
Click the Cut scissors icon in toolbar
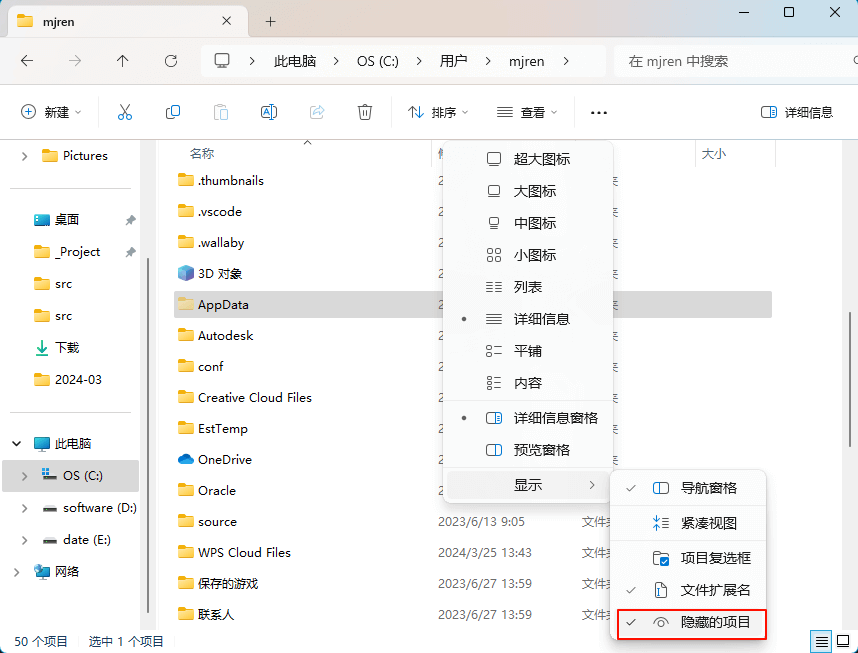(x=125, y=112)
